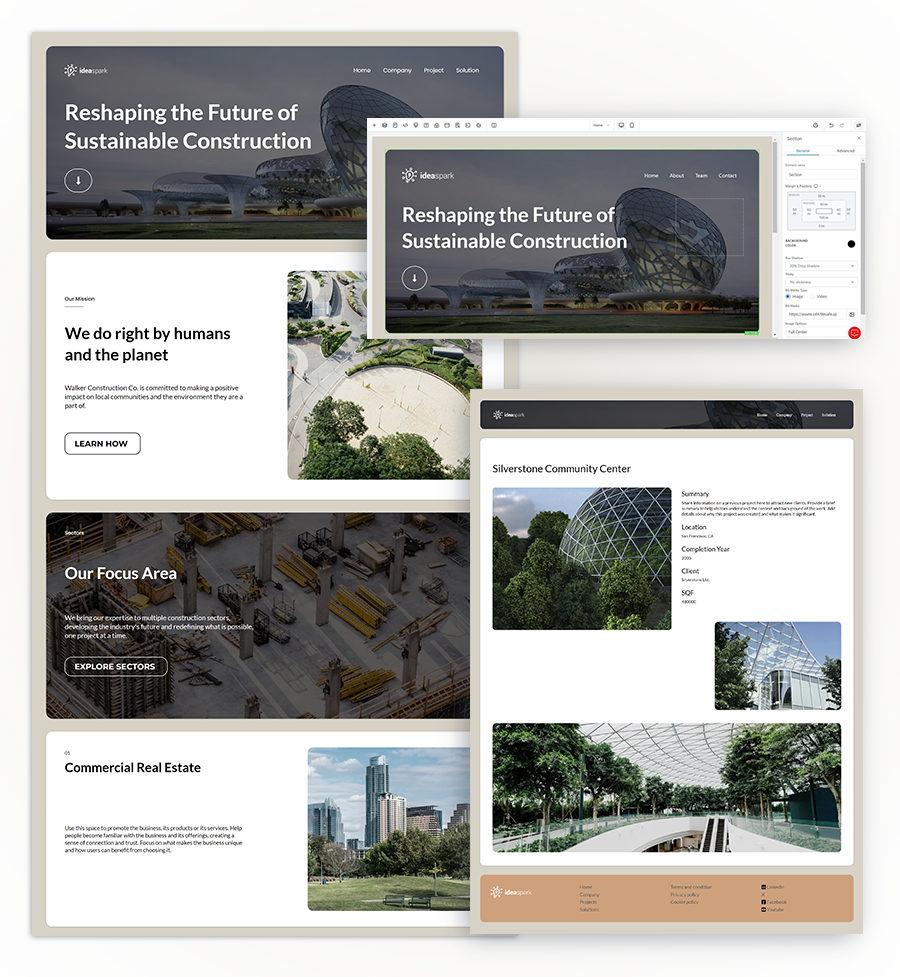
Task: Click the redo arrow in editor toolbar
Action: tap(842, 125)
